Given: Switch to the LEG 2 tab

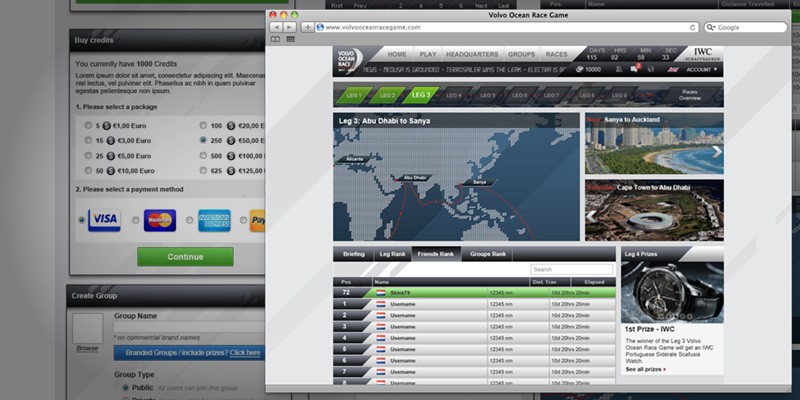Looking at the screenshot, I should 387,95.
